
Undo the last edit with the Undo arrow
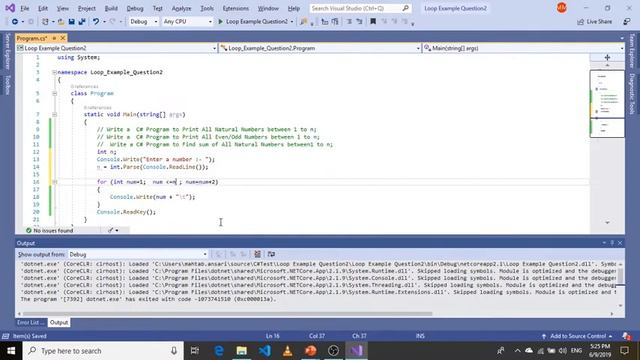96,22
